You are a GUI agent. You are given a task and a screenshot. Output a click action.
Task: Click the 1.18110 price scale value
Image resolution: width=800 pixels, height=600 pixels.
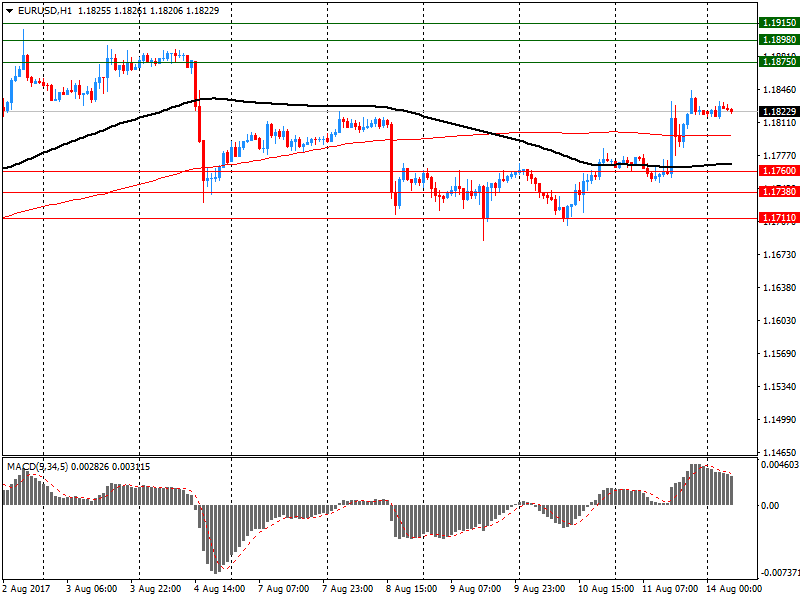779,123
